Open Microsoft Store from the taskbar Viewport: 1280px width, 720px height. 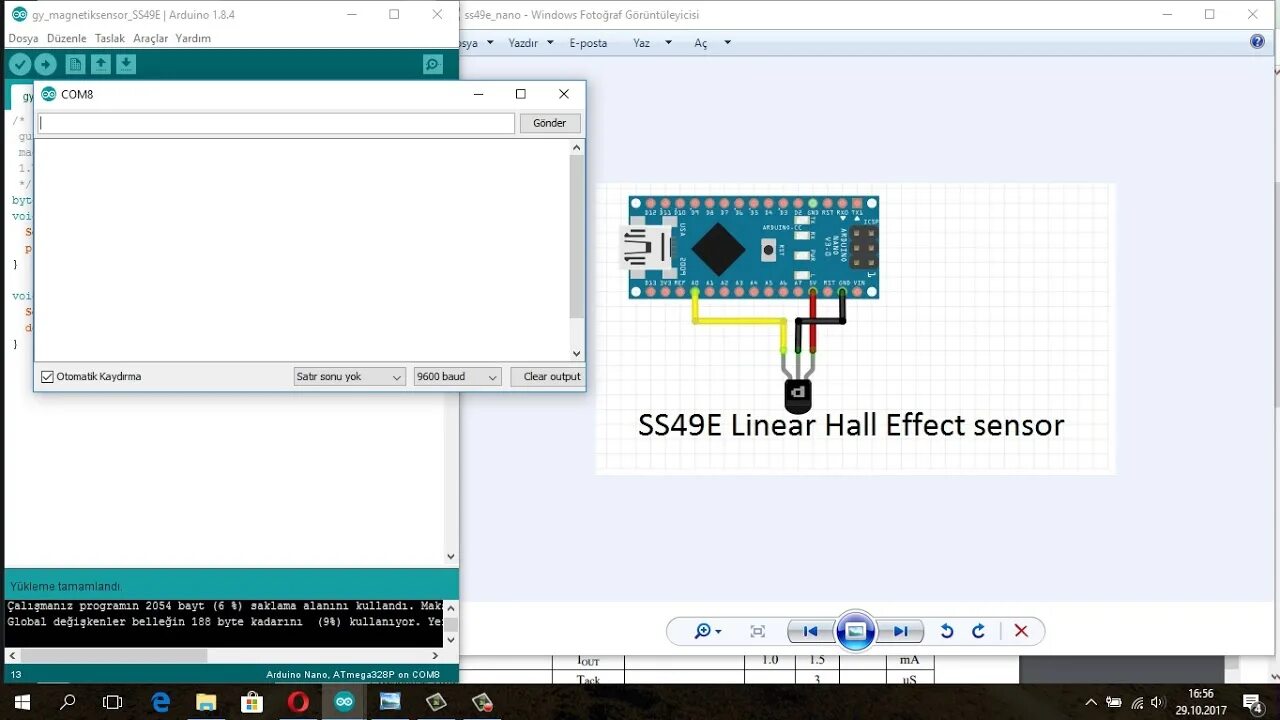252,702
